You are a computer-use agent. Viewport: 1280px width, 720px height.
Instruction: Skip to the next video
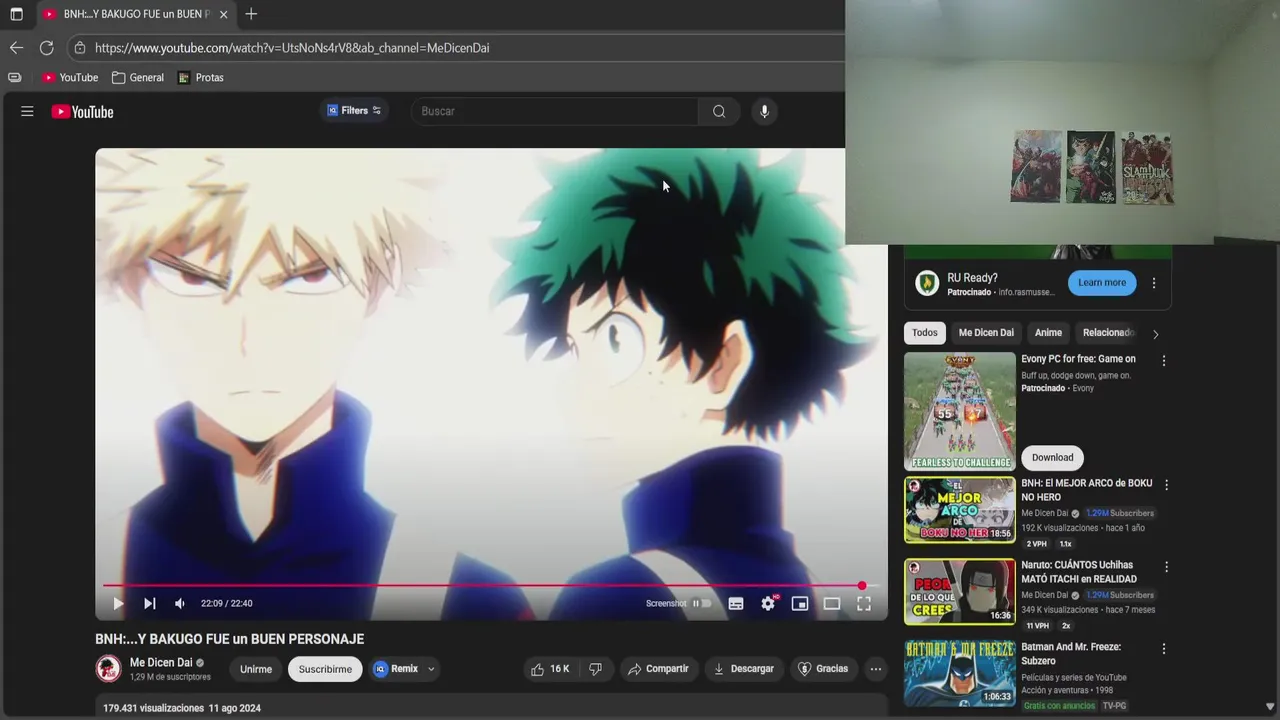point(149,603)
